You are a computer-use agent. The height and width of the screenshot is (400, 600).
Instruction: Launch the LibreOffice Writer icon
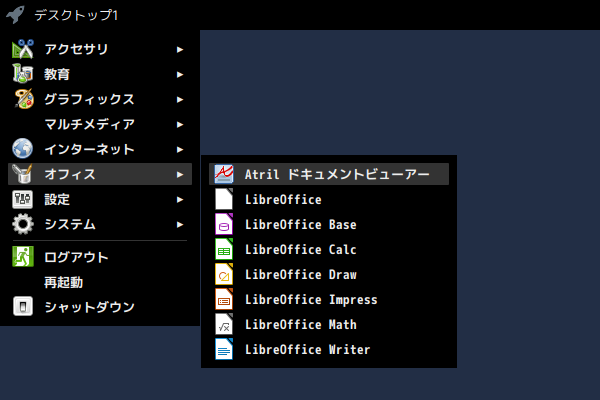point(224,349)
